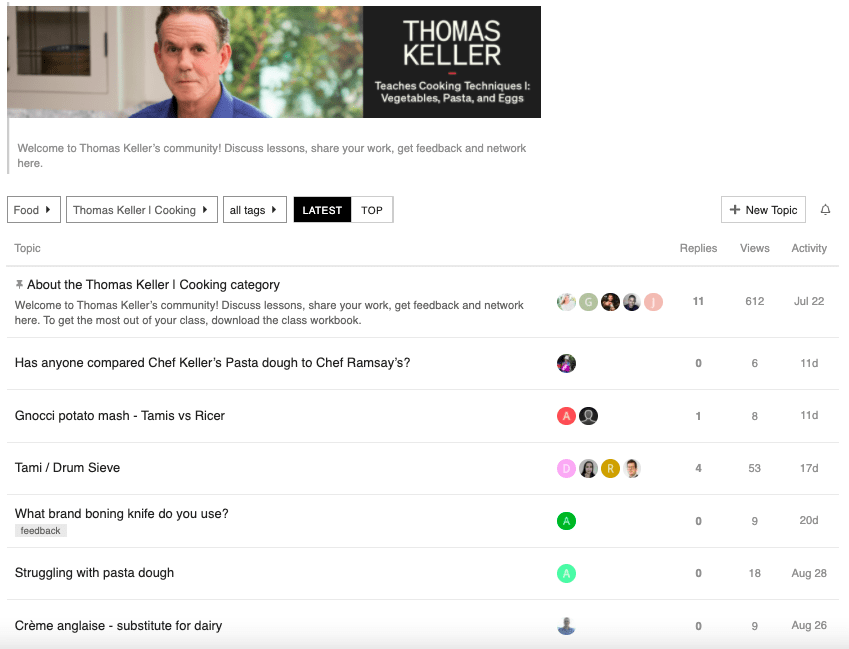Click the Topic column header
The height and width of the screenshot is (649, 849).
28,248
